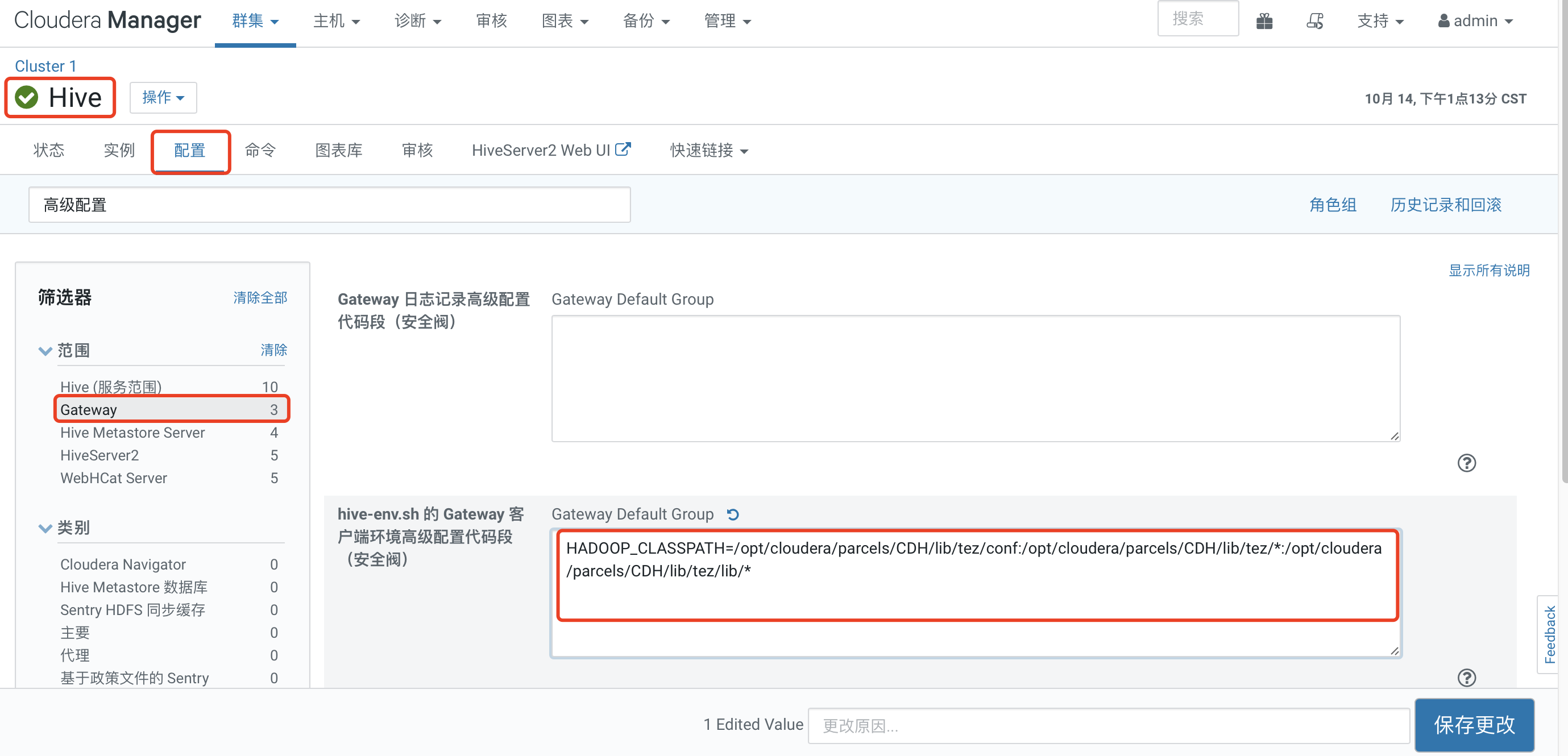Image resolution: width=1568 pixels, height=756 pixels.
Task: Open the 快速链接 dropdown
Action: tap(709, 151)
